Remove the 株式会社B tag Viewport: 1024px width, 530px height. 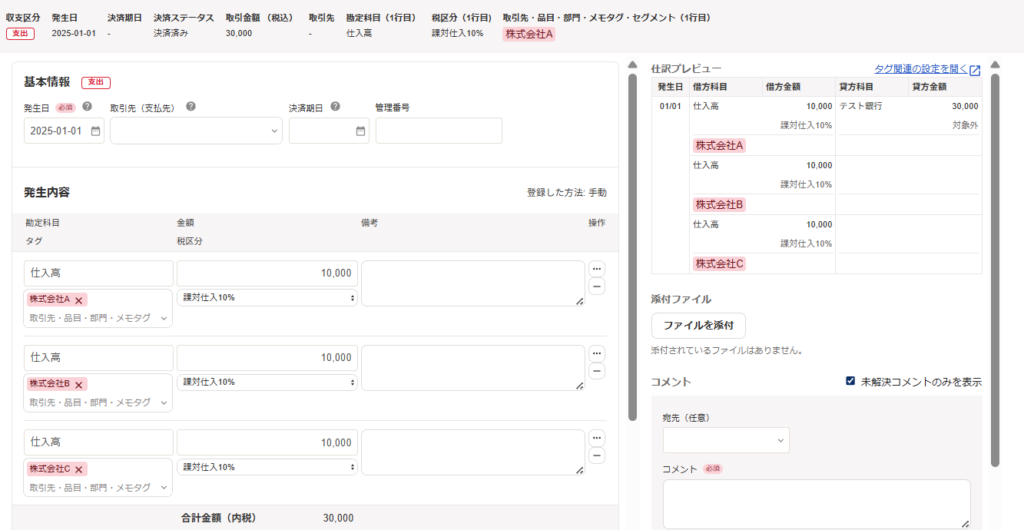(x=79, y=384)
